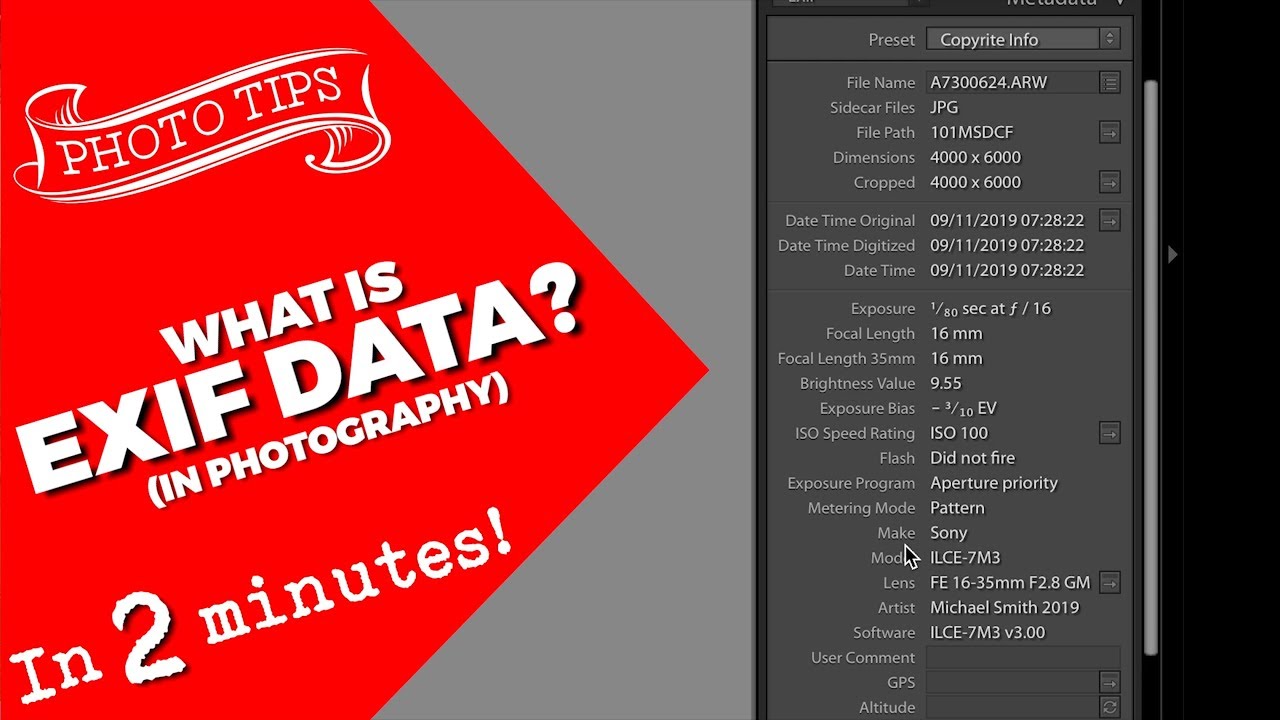Screen dimensions: 1280x720
Task: Select the ISO 100 value
Action: click(x=959, y=433)
